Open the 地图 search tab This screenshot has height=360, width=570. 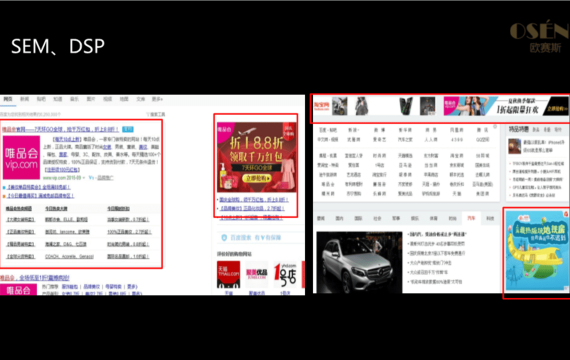tap(124, 99)
